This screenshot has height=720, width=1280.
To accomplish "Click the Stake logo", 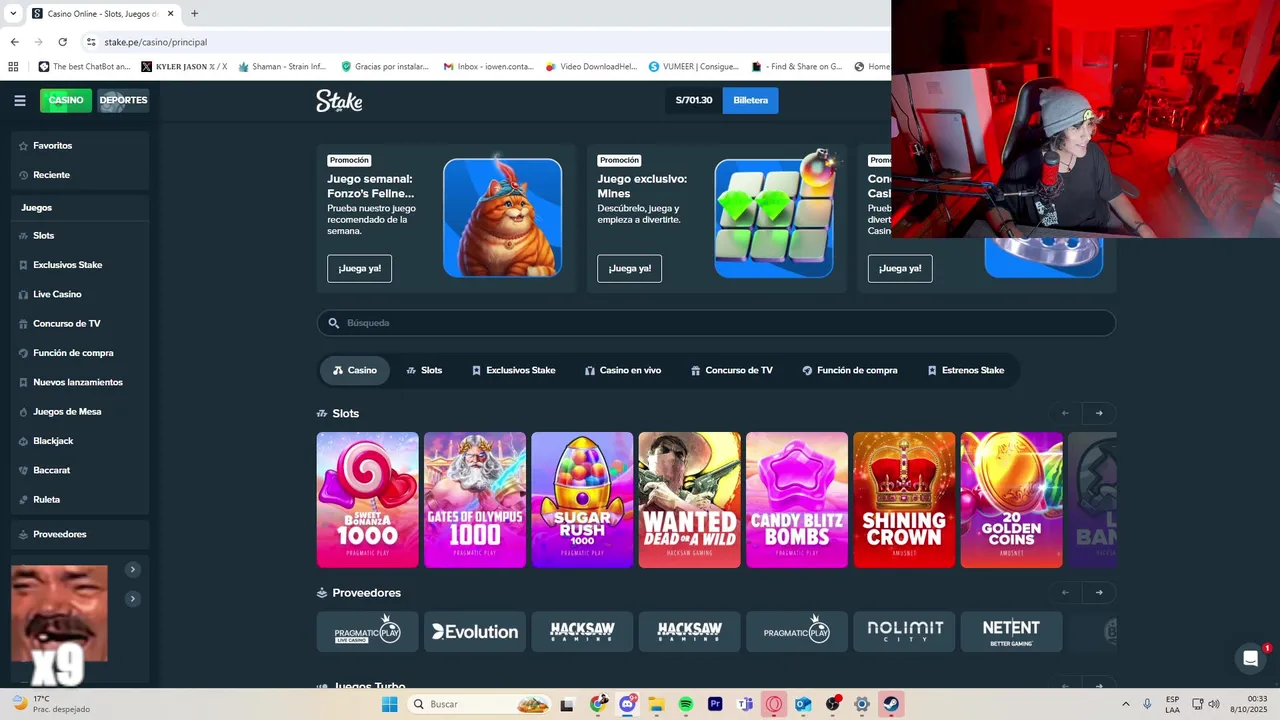I will coord(339,100).
